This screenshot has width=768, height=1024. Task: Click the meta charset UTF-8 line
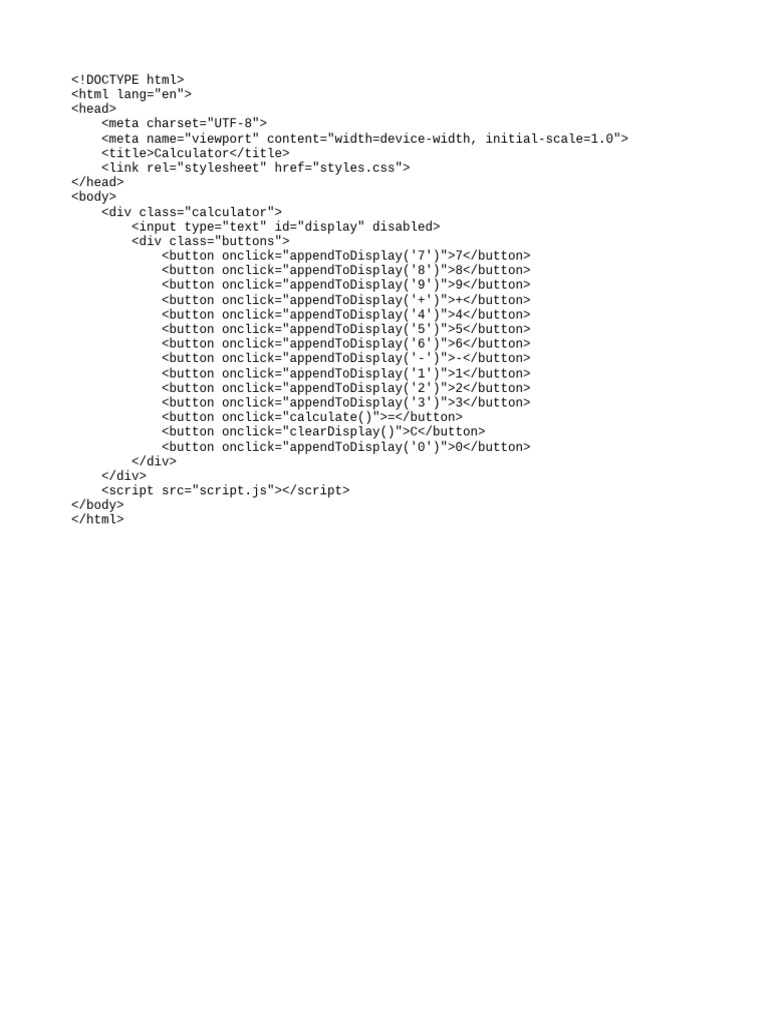184,123
